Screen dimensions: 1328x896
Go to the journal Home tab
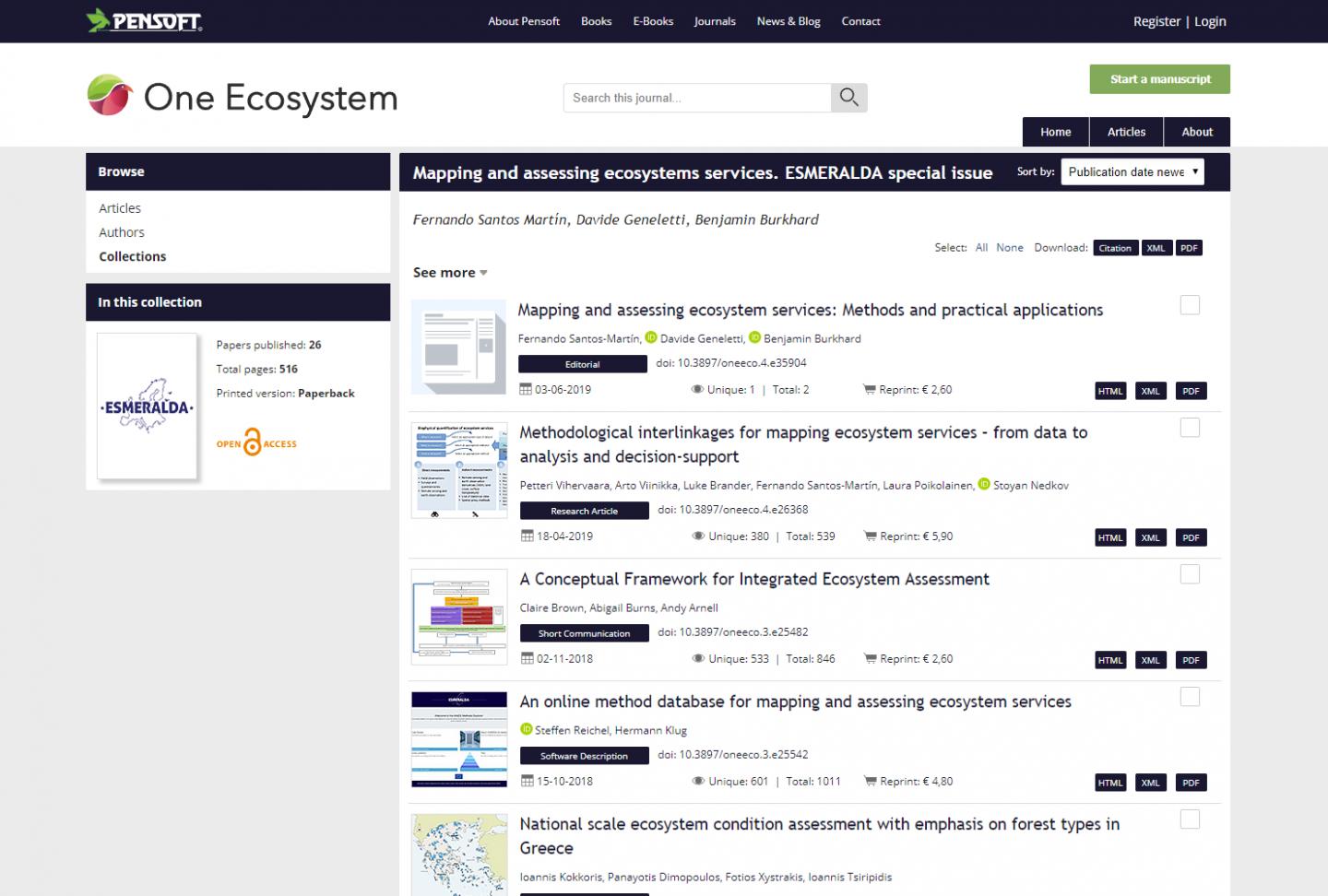[x=1055, y=132]
